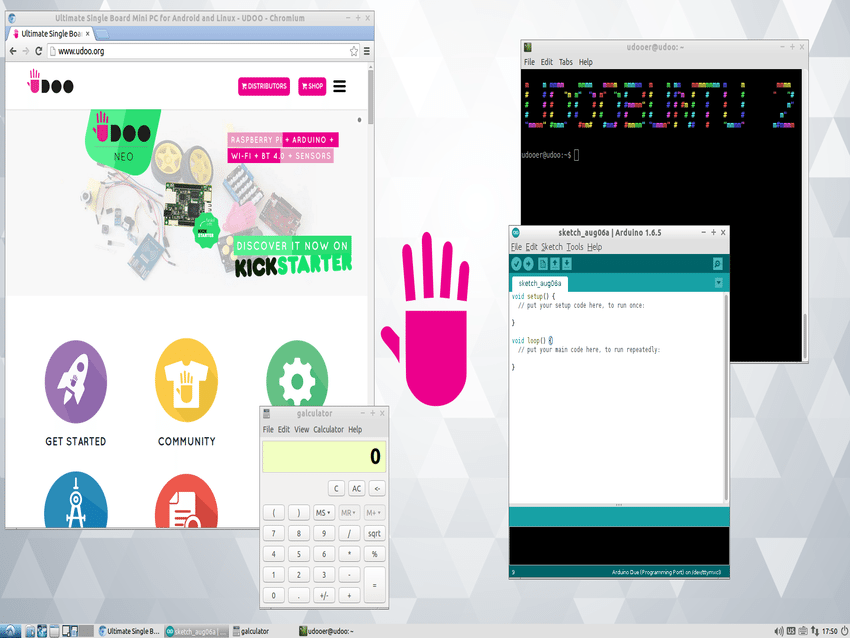Click the Upload arrow icon in Arduino toolbar
Screen dimensions: 850x638
tap(528, 263)
